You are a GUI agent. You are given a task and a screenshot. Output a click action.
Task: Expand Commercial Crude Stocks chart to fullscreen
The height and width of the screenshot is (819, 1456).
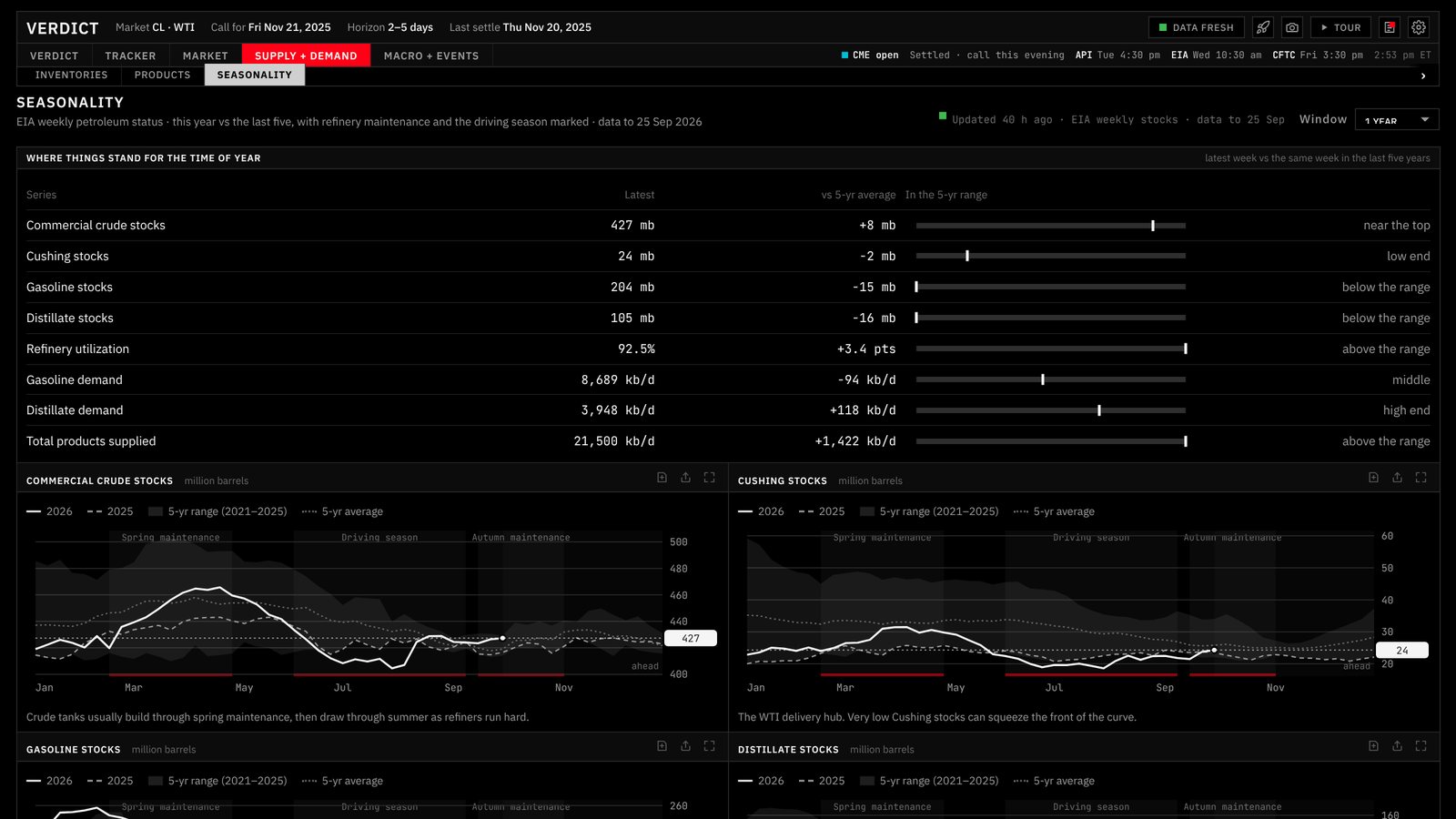point(709,477)
